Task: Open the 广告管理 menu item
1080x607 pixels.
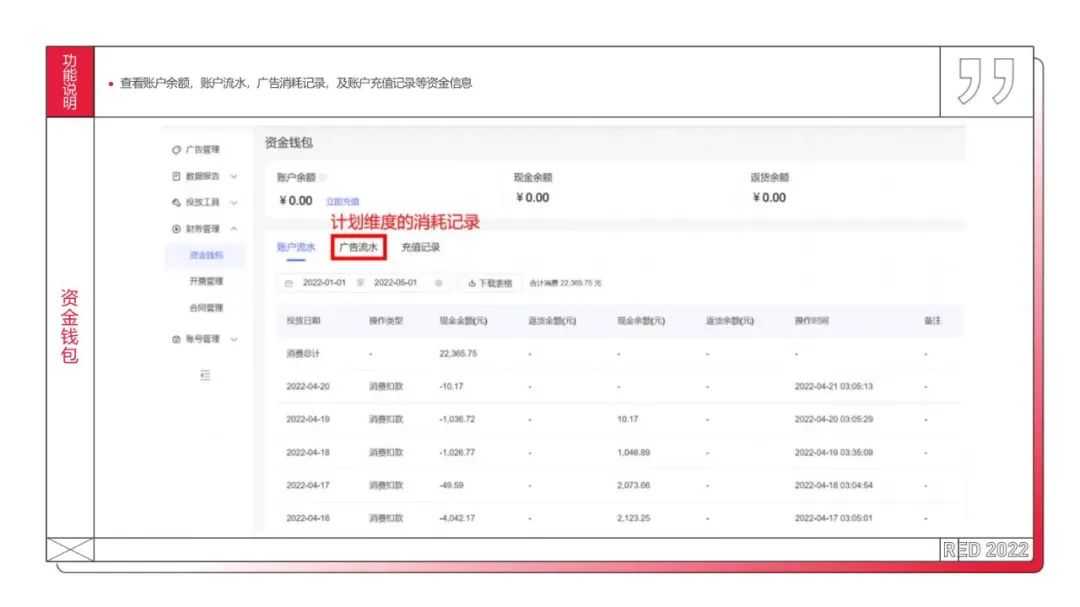Action: (x=202, y=150)
